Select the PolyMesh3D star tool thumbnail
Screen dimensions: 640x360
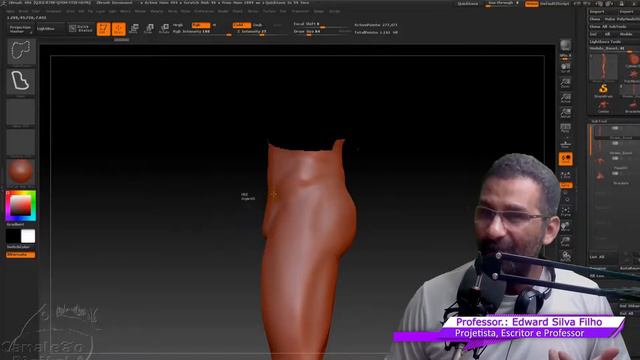pyautogui.click(x=633, y=76)
